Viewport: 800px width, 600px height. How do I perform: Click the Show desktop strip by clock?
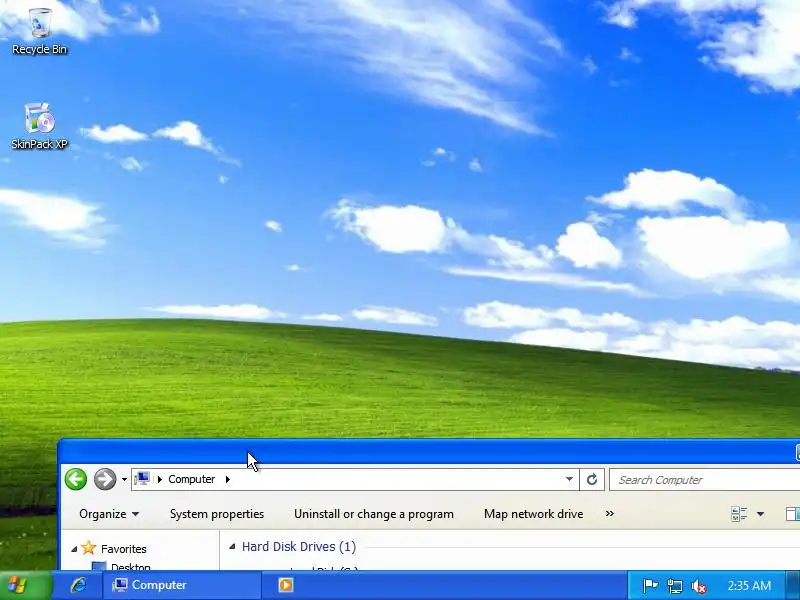coord(793,585)
